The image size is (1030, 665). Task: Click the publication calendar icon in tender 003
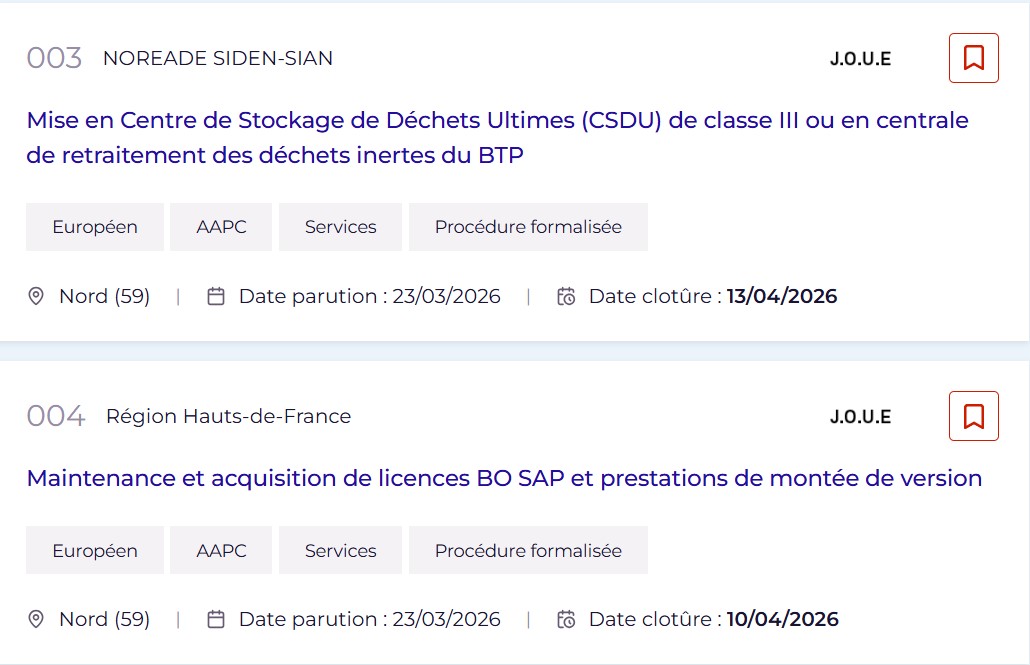coord(216,296)
